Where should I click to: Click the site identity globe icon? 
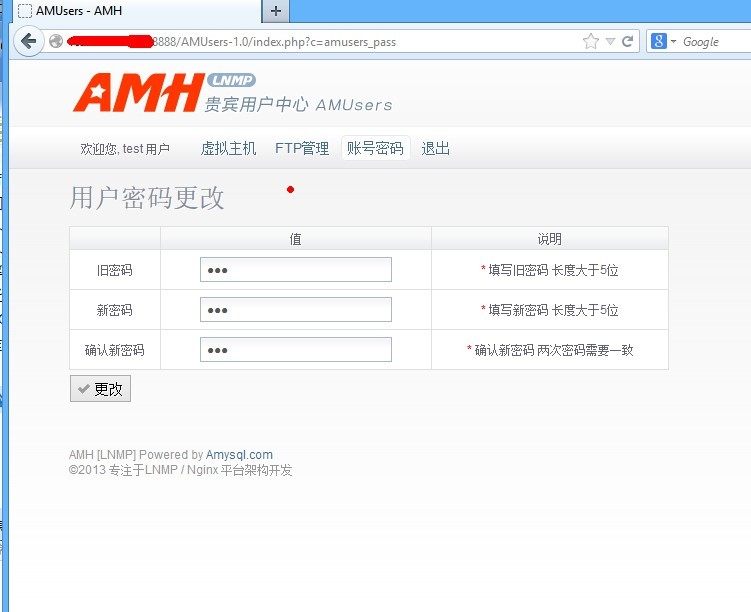tap(56, 41)
